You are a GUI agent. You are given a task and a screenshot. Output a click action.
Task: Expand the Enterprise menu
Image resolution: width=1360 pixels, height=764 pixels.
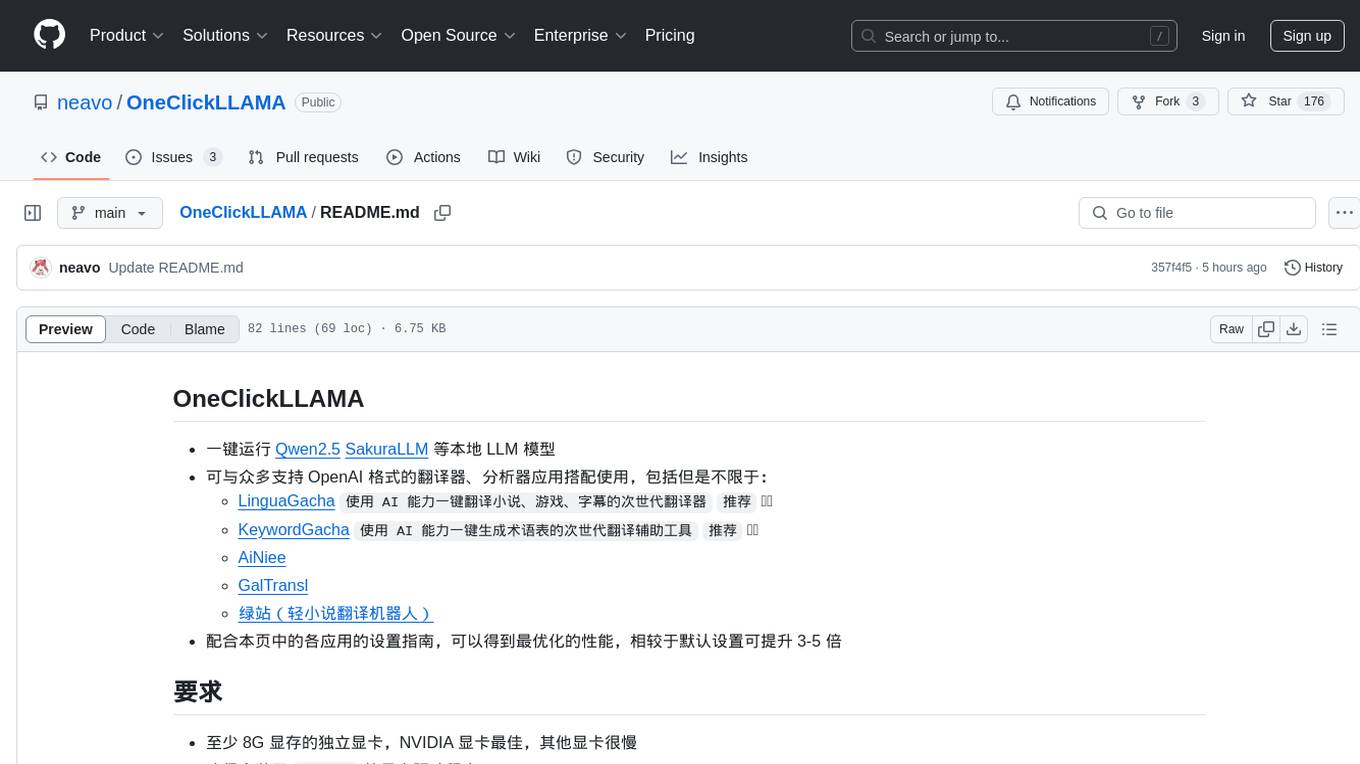[580, 35]
